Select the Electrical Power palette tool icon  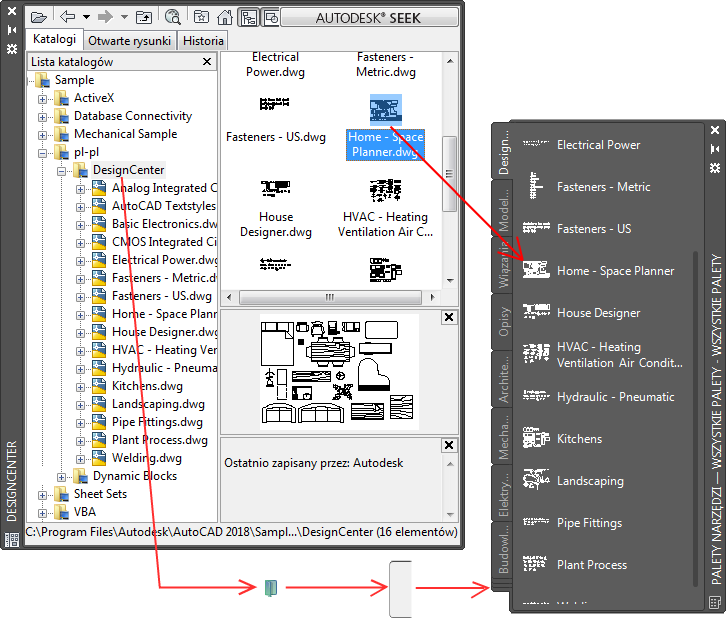click(536, 144)
